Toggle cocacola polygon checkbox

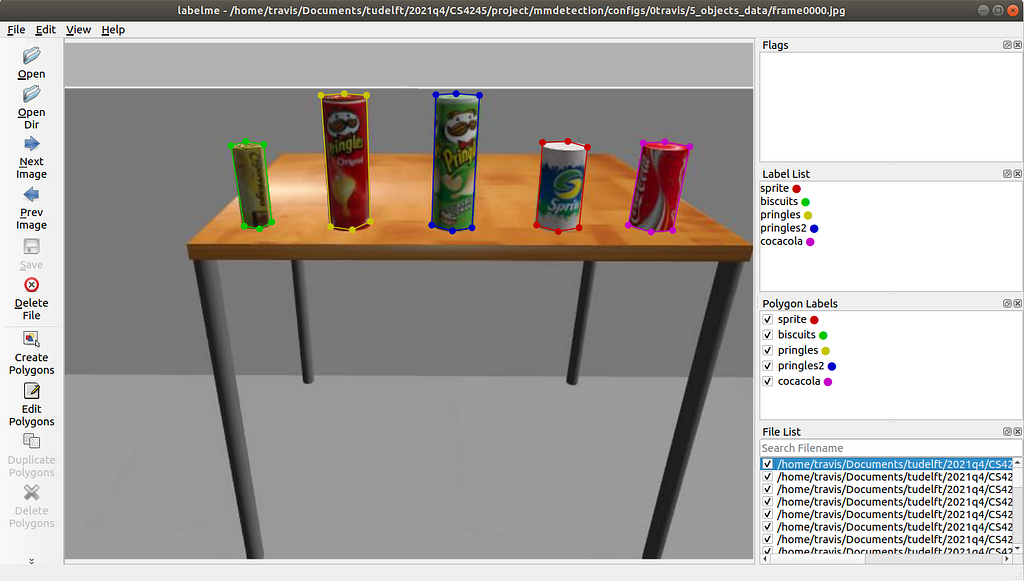coord(768,381)
